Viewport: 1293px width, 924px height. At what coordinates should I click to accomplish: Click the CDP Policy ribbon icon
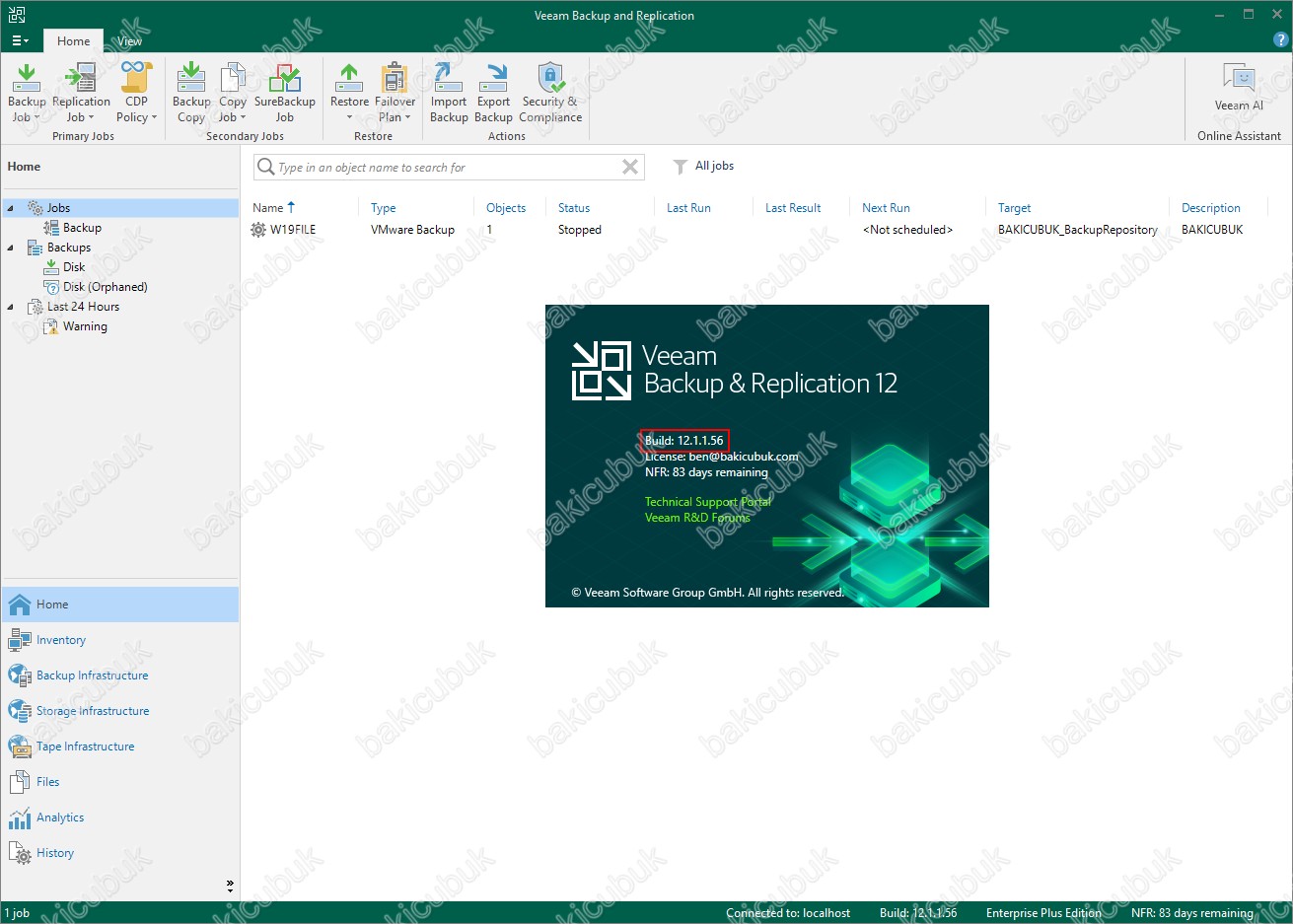point(136,77)
